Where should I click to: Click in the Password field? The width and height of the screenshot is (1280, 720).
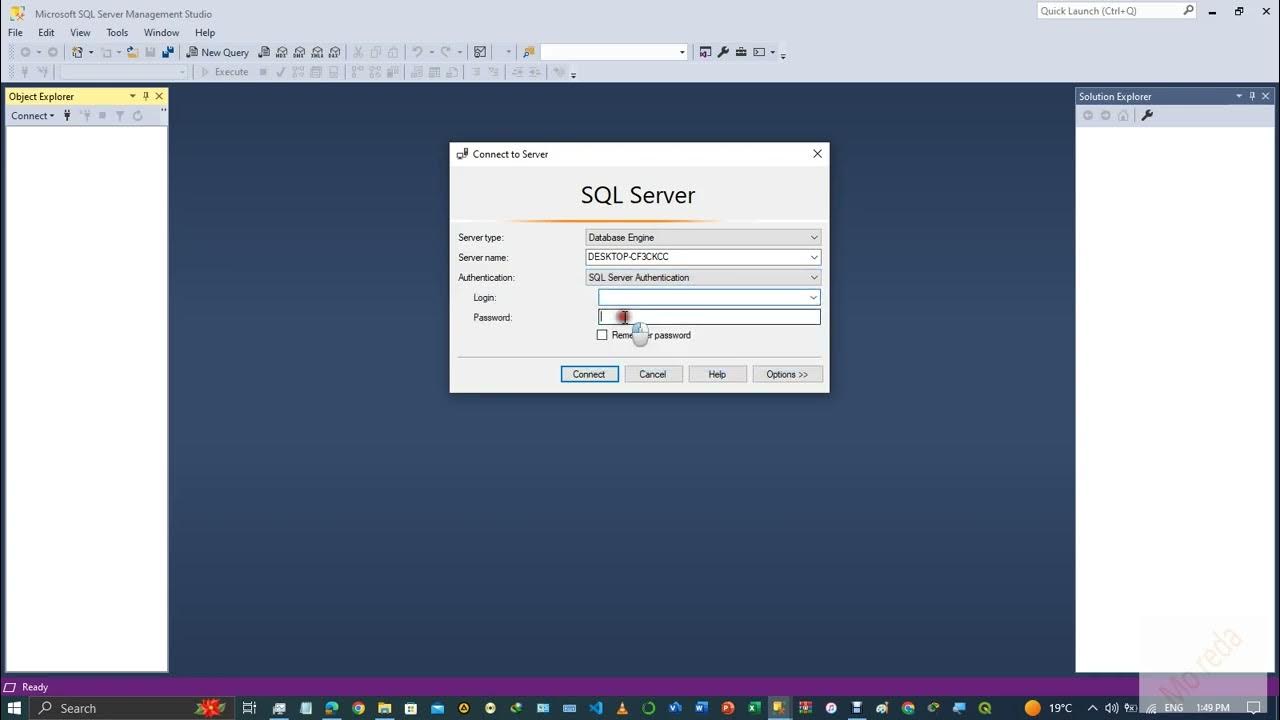click(709, 317)
